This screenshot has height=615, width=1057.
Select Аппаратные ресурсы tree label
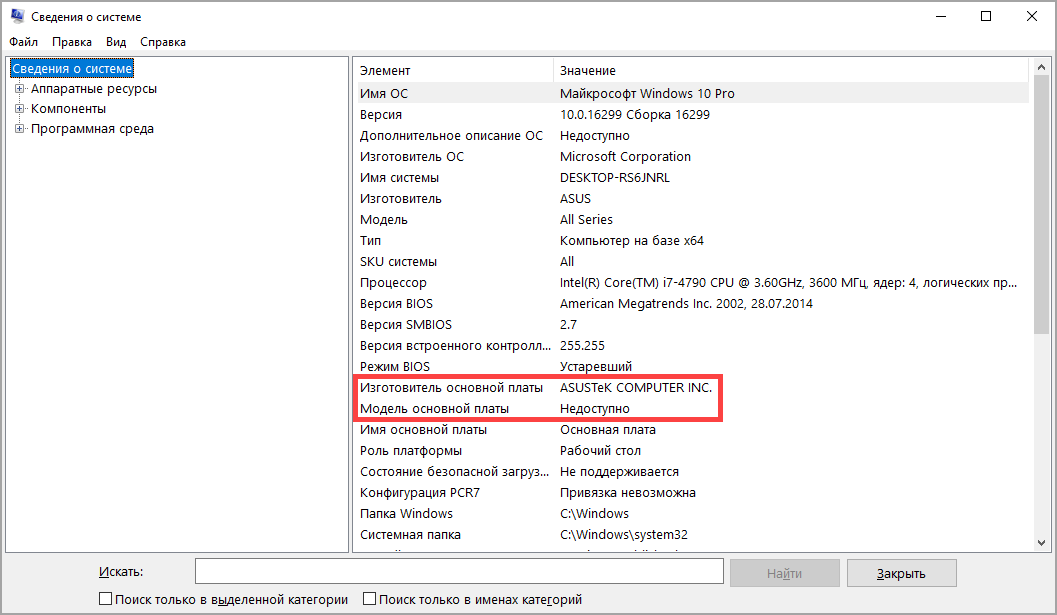tap(94, 89)
